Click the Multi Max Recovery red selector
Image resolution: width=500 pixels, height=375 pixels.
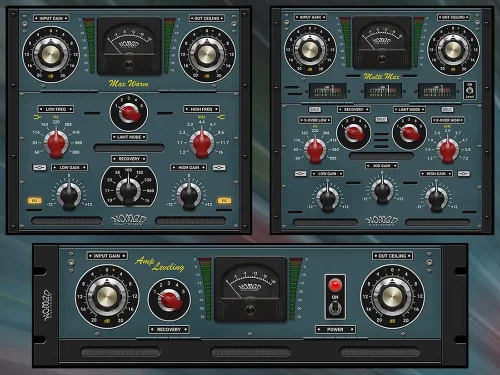(x=354, y=133)
